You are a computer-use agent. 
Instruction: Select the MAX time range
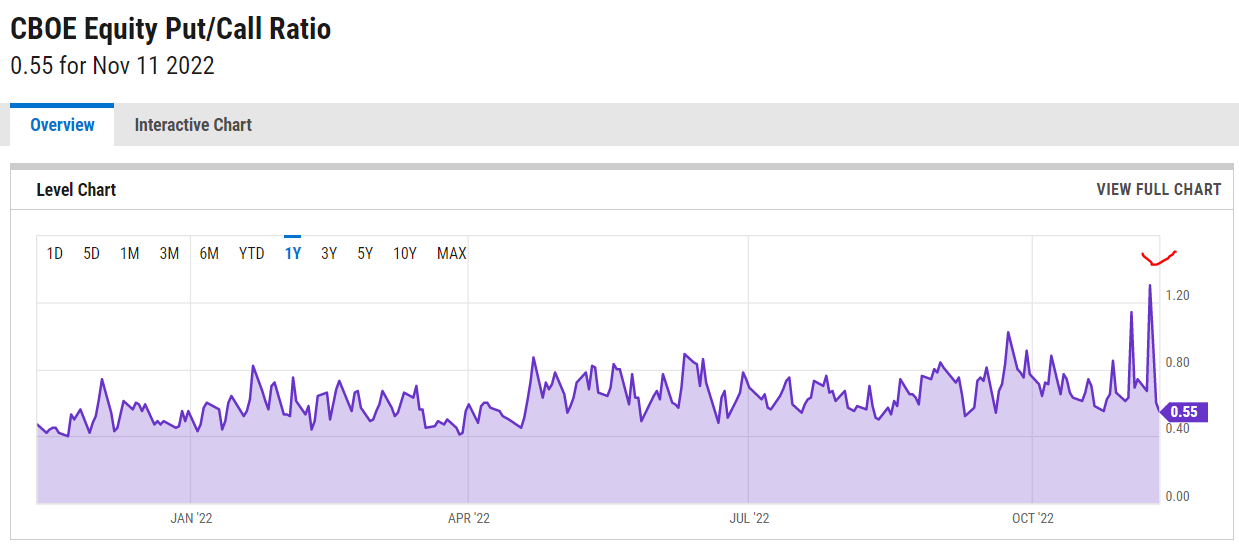[x=452, y=253]
